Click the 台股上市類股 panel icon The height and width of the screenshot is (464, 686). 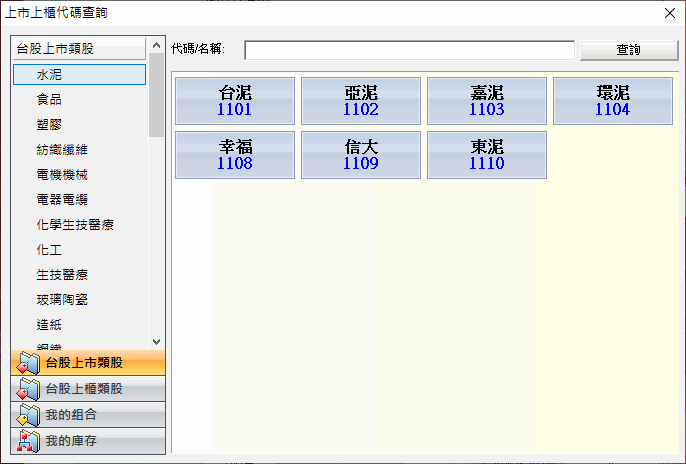click(28, 363)
